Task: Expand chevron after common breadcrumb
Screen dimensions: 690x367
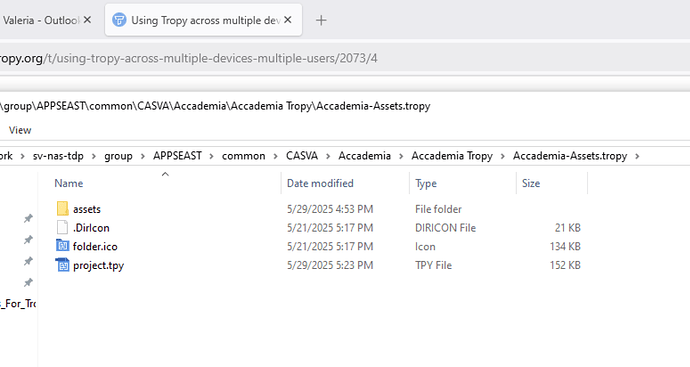Action: pos(275,156)
